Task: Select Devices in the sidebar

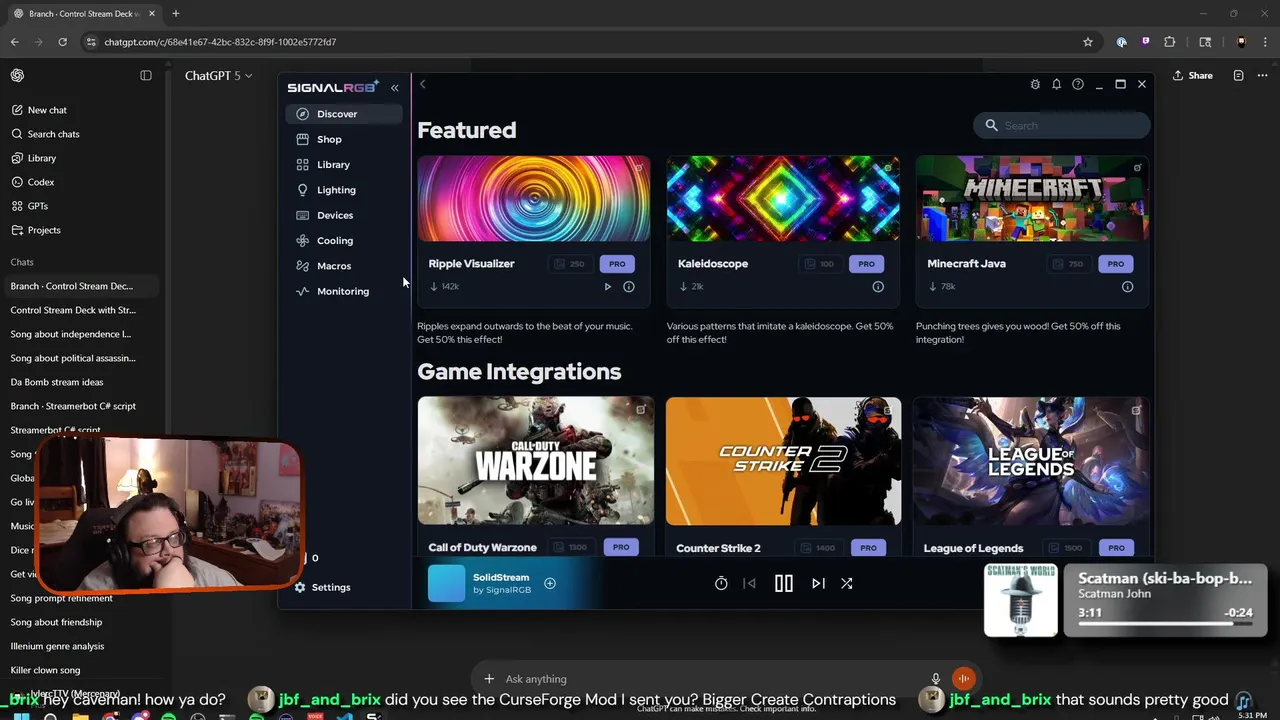Action: 344,215
